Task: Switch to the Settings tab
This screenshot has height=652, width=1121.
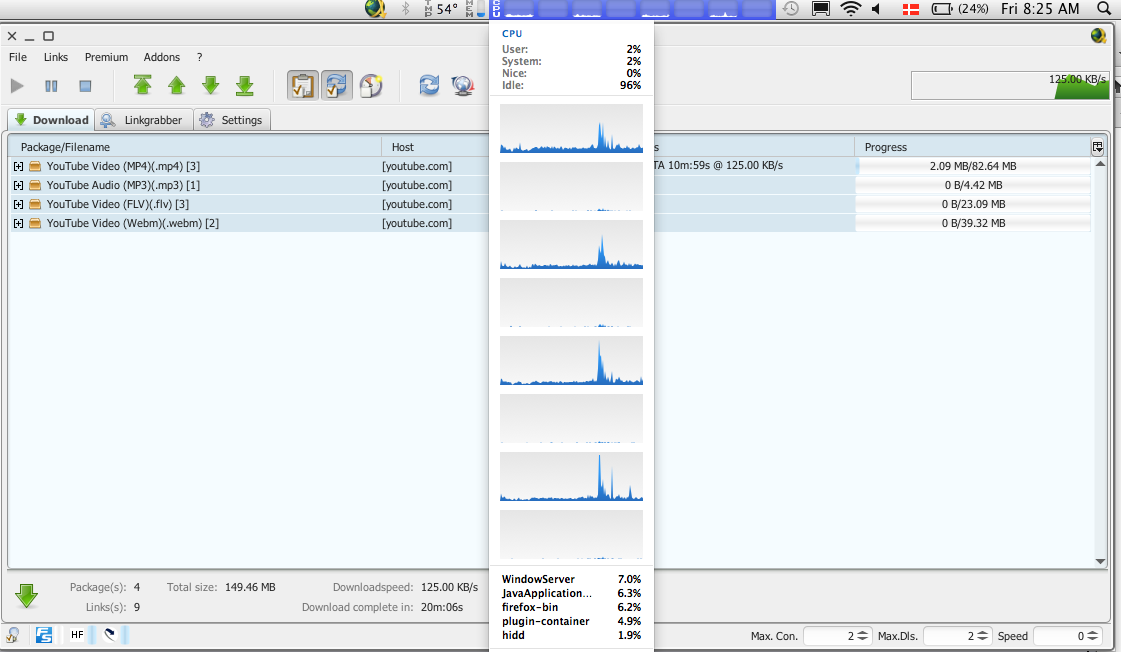Action: pos(232,120)
